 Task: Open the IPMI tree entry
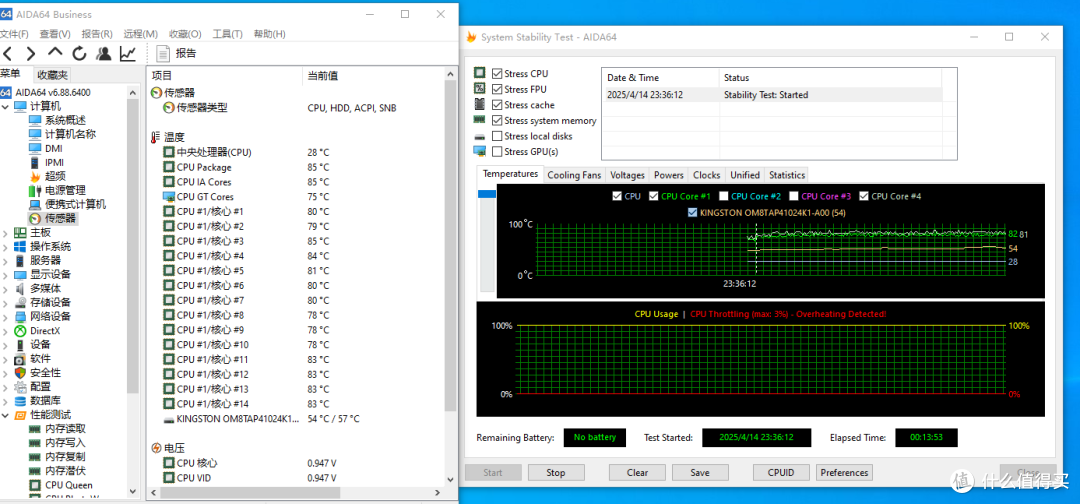(x=54, y=162)
